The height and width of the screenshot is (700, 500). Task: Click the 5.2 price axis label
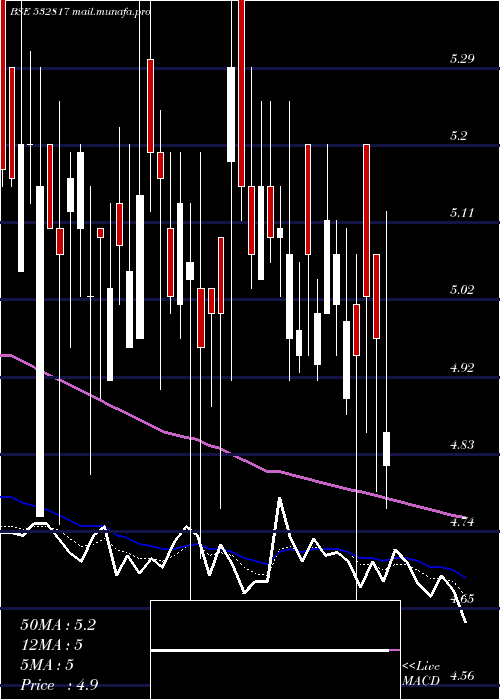coord(459,135)
